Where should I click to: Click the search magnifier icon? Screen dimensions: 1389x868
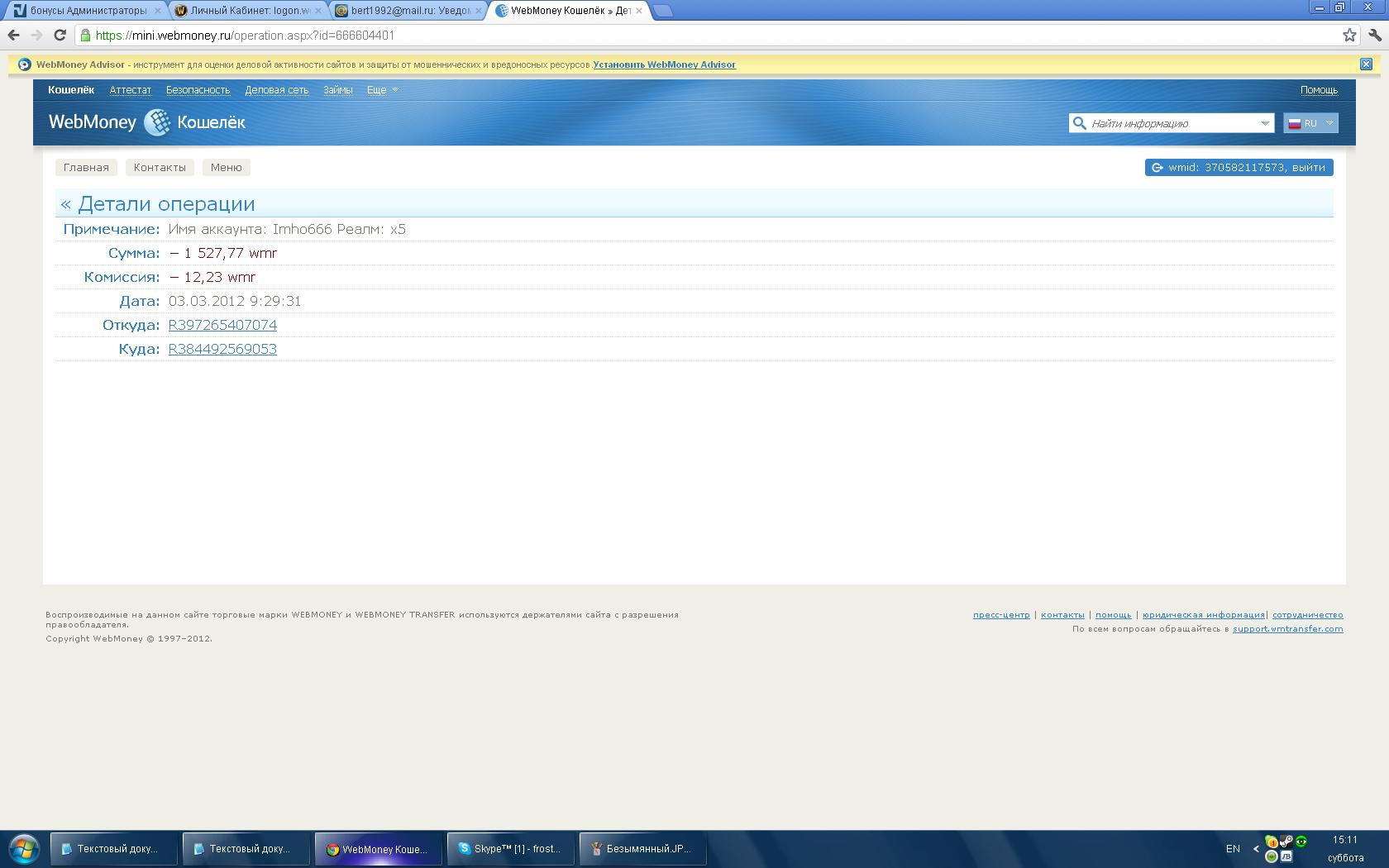coord(1079,123)
